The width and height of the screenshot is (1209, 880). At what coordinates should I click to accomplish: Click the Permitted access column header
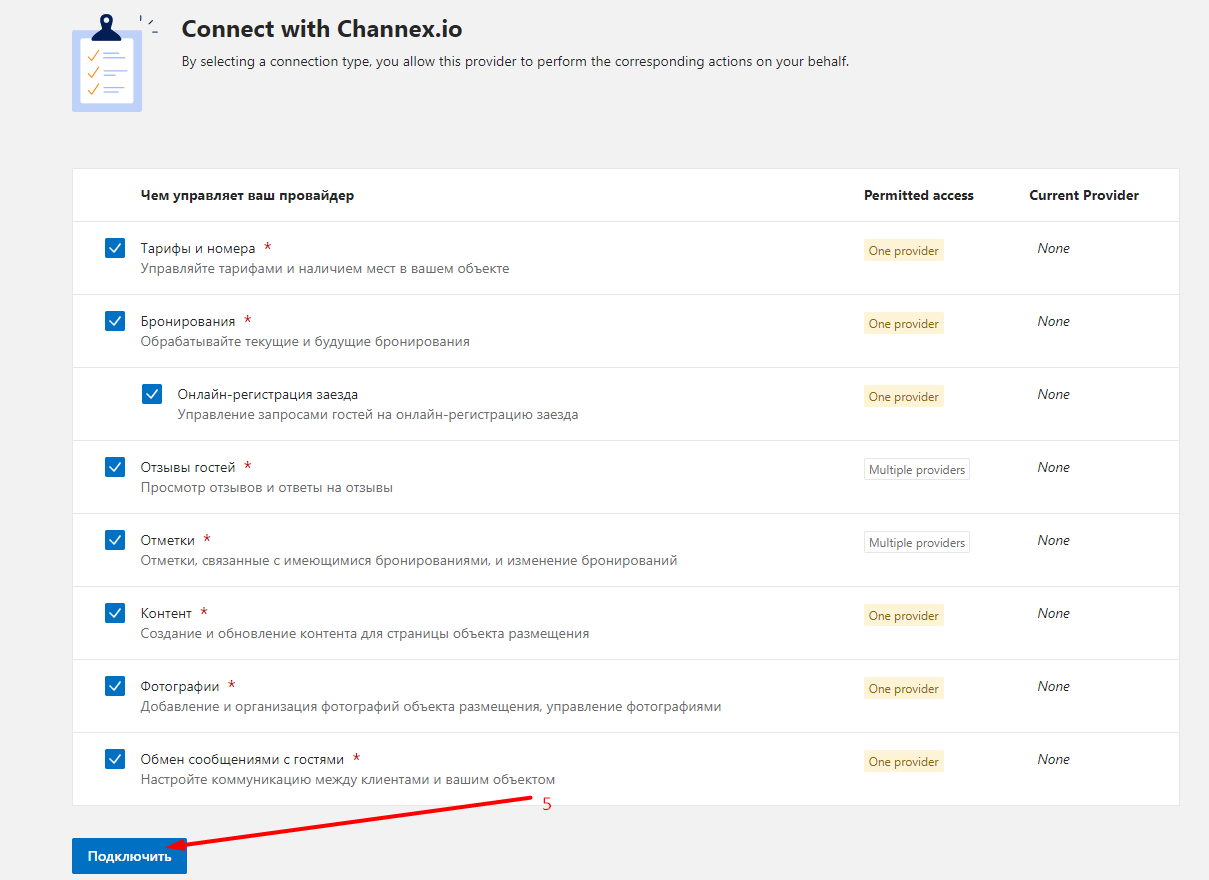click(918, 195)
